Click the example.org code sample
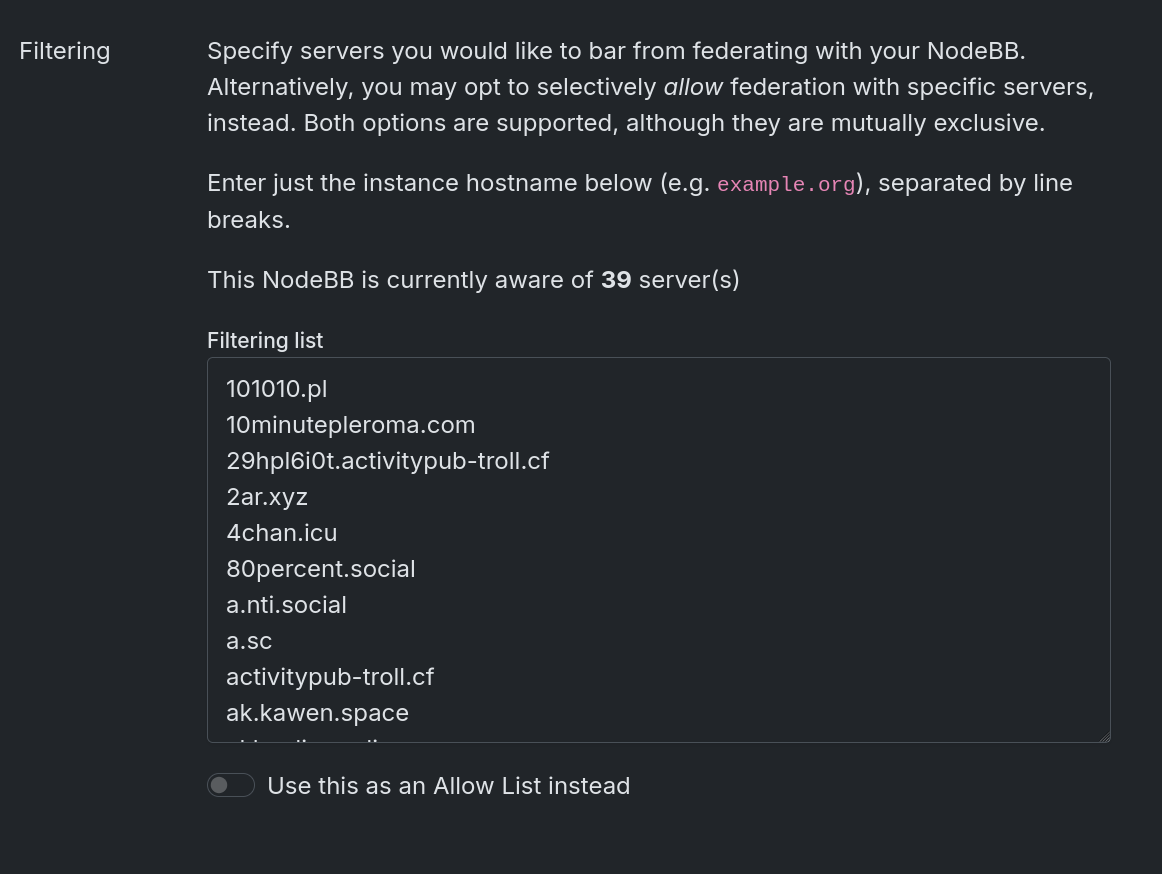 (x=786, y=185)
